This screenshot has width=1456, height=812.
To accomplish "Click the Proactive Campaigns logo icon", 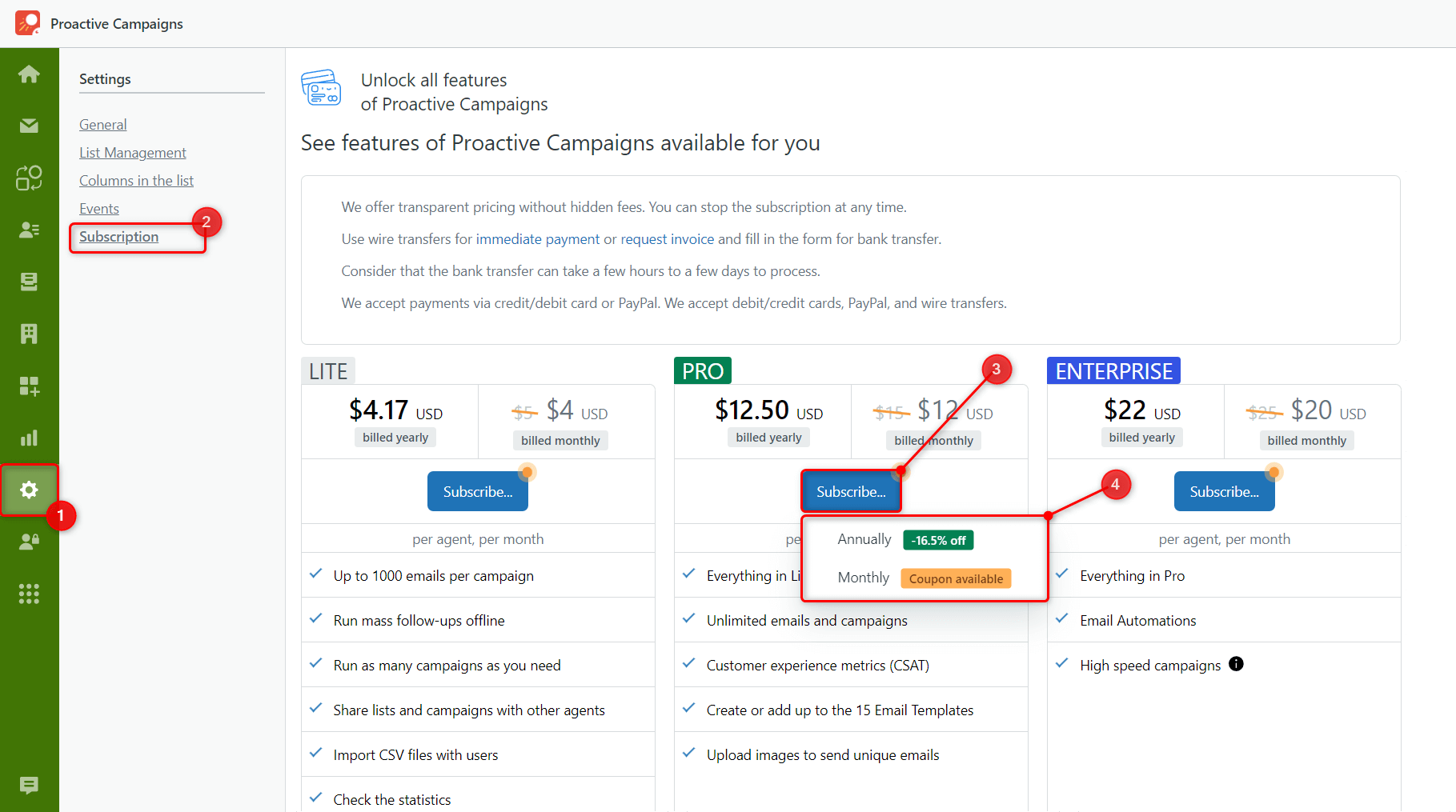I will coord(28,22).
